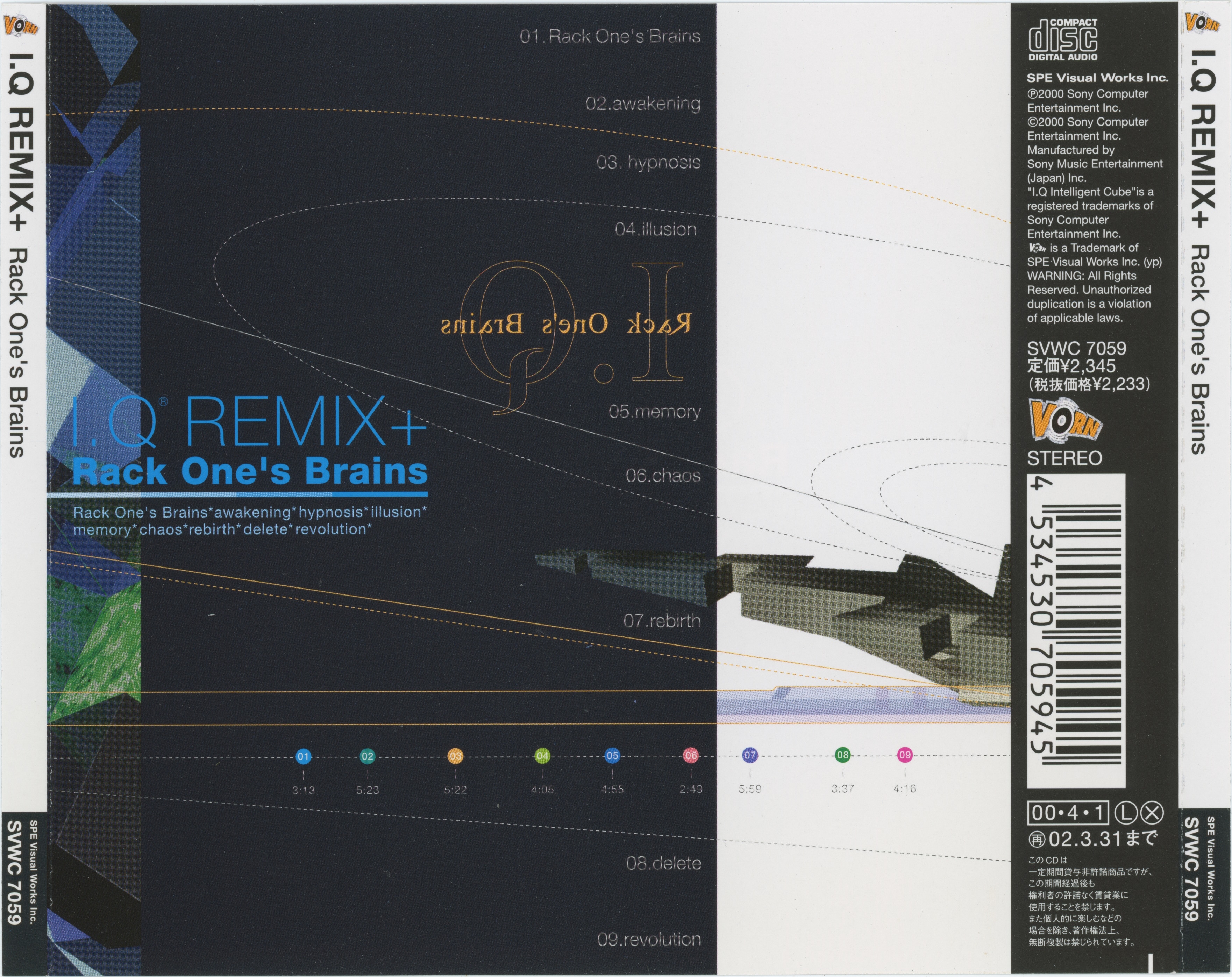Click the VORN logo in the top-left corner
Viewport: 1232px width, 977px height.
click(21, 26)
